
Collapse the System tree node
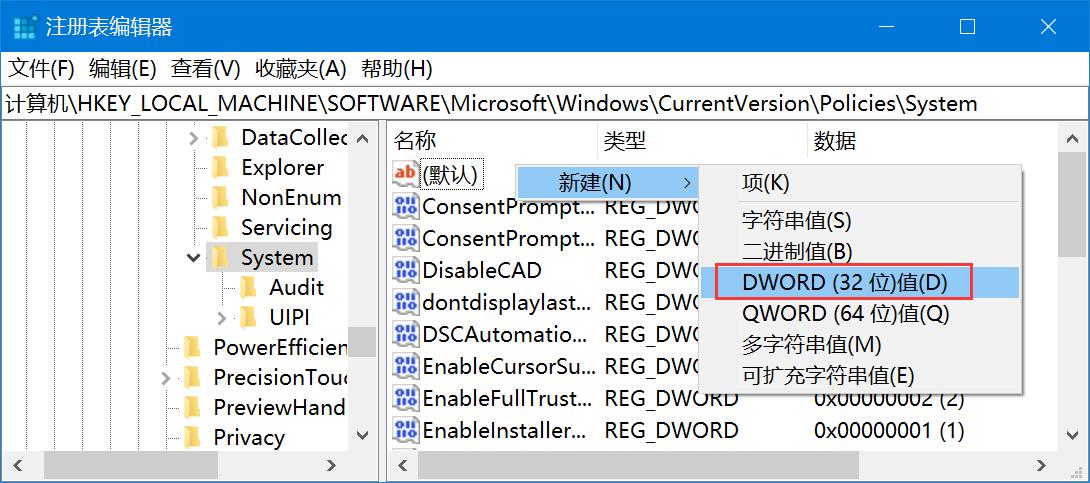pos(193,258)
